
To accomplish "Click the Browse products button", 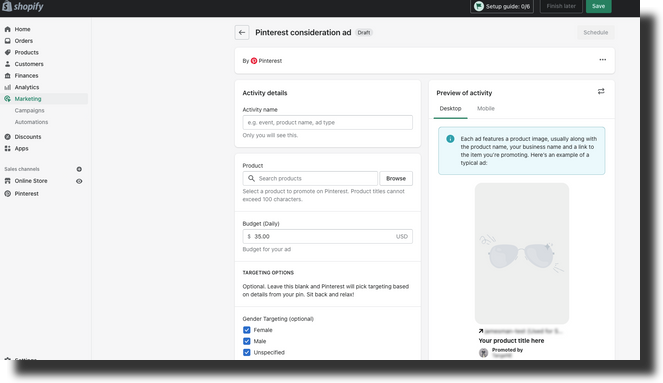I will tap(396, 178).
